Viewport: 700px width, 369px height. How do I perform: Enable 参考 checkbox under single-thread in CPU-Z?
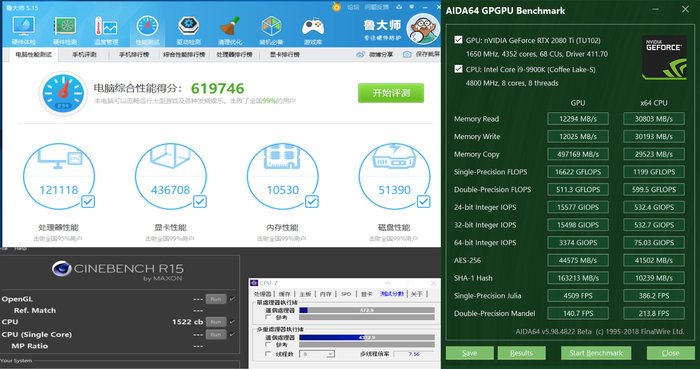coord(268,317)
